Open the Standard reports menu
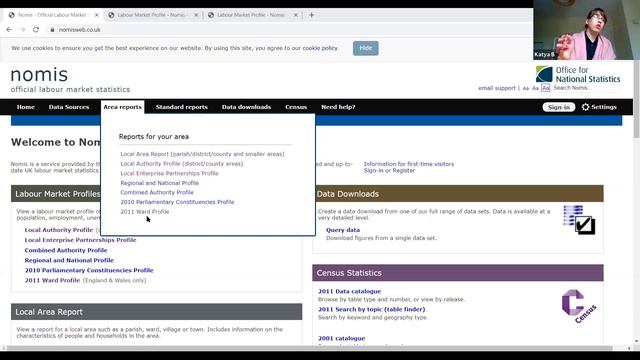 (182, 107)
